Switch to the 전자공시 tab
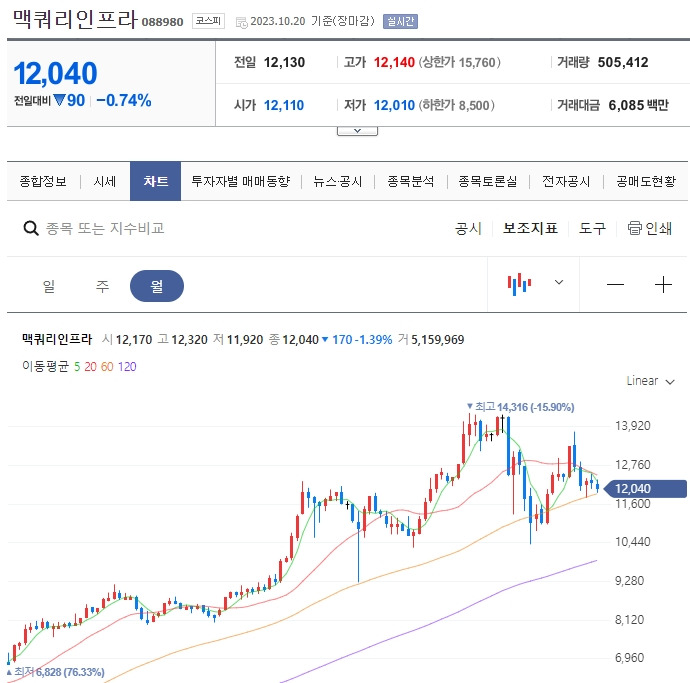The height and width of the screenshot is (683, 690). click(x=566, y=181)
